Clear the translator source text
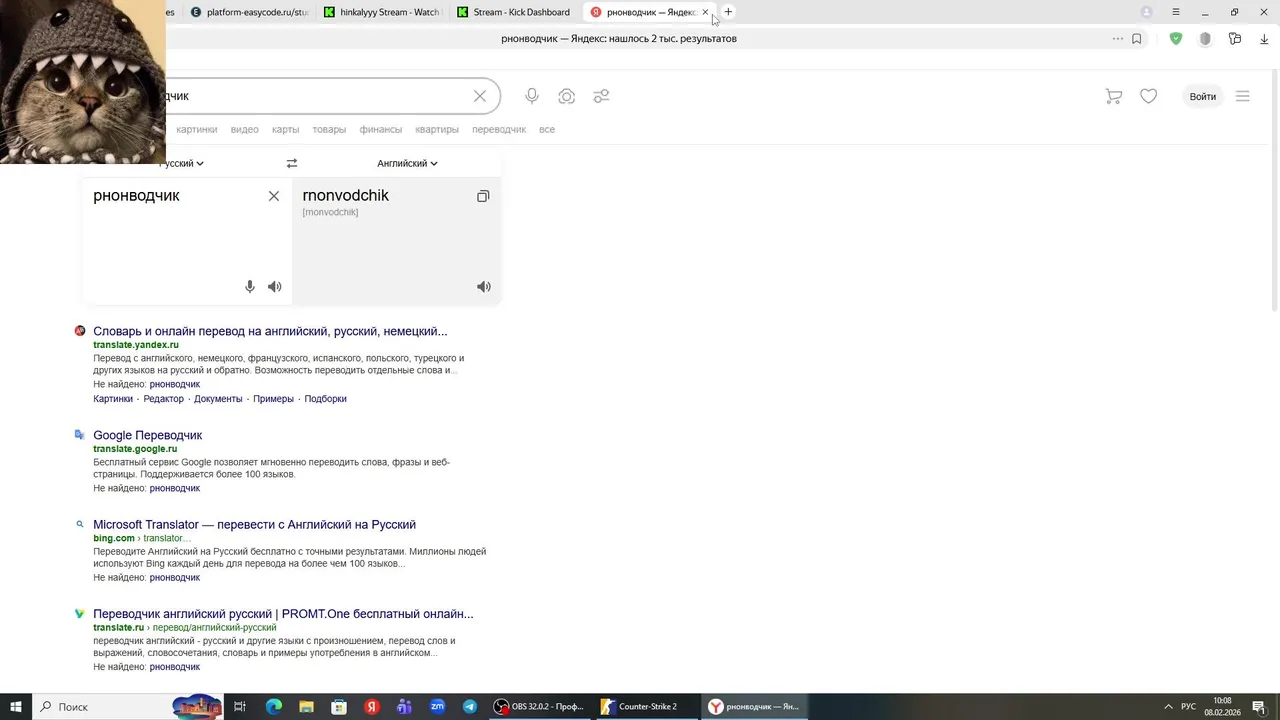Viewport: 1280px width, 720px height. pyautogui.click(x=274, y=196)
